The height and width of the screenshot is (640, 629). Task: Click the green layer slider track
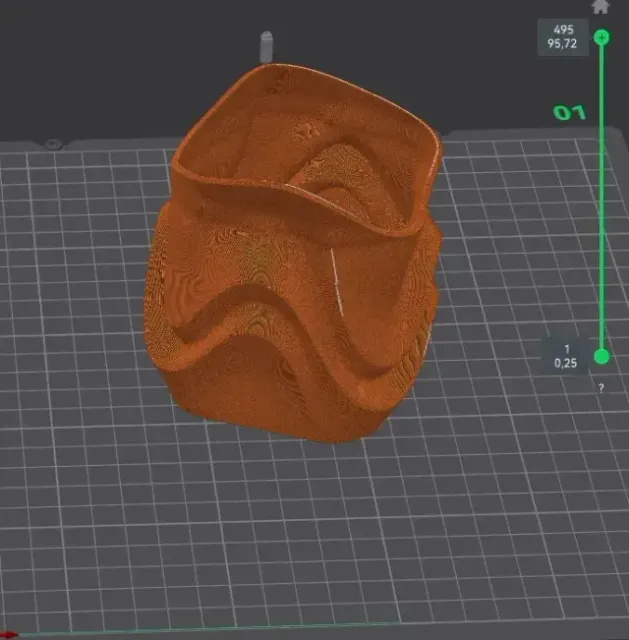tap(602, 197)
